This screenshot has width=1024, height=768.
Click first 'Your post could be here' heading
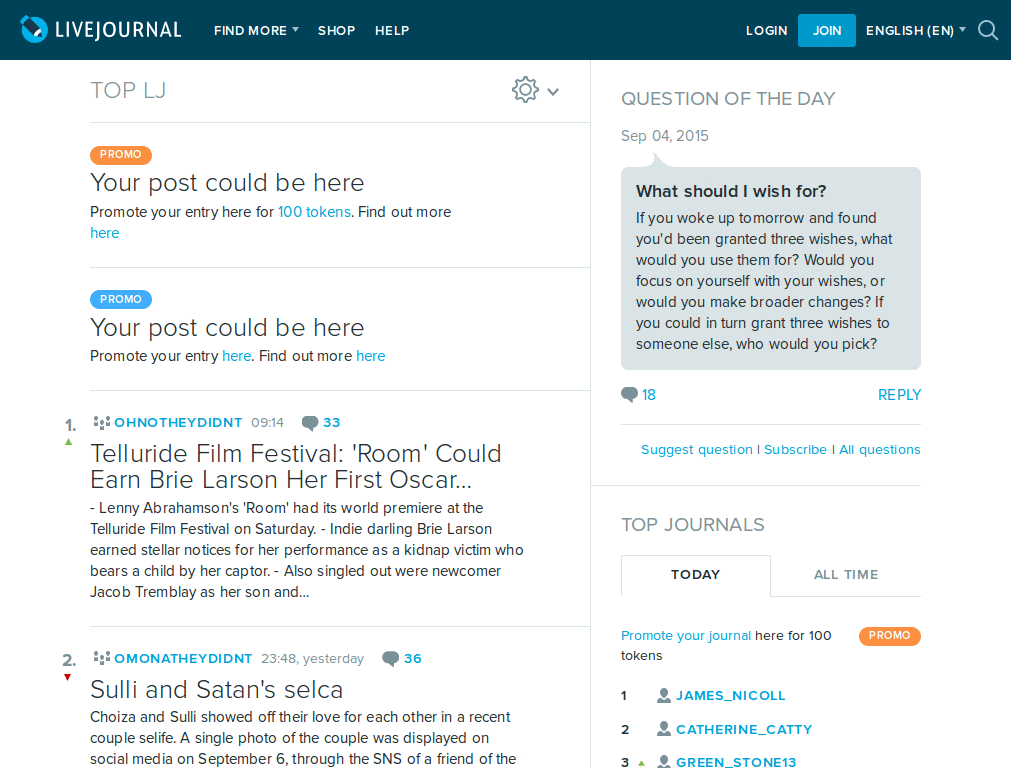(x=227, y=183)
